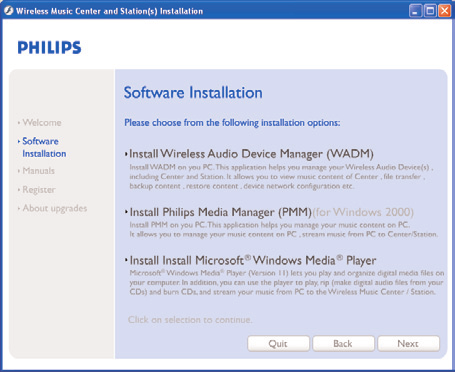Select Software Installation in sidebar
455x372 pixels.
42,147
